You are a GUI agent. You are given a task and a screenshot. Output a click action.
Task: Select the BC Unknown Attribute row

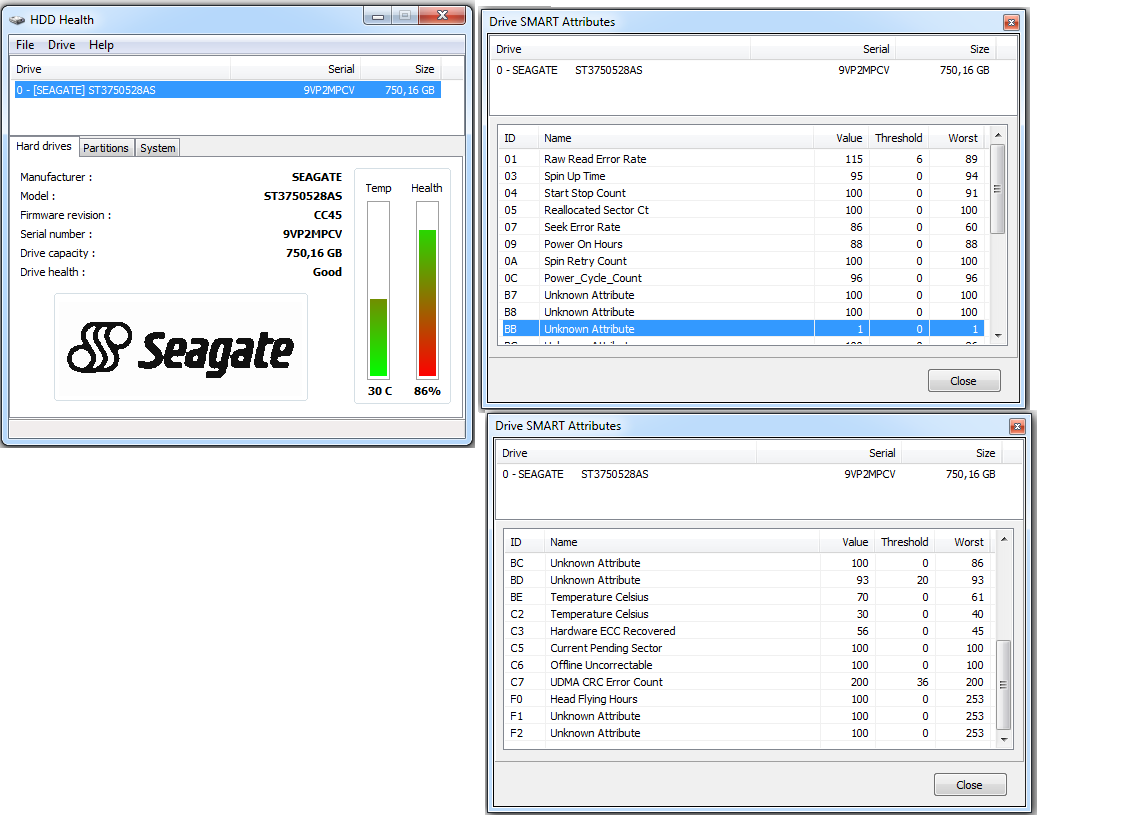pyautogui.click(x=748, y=564)
